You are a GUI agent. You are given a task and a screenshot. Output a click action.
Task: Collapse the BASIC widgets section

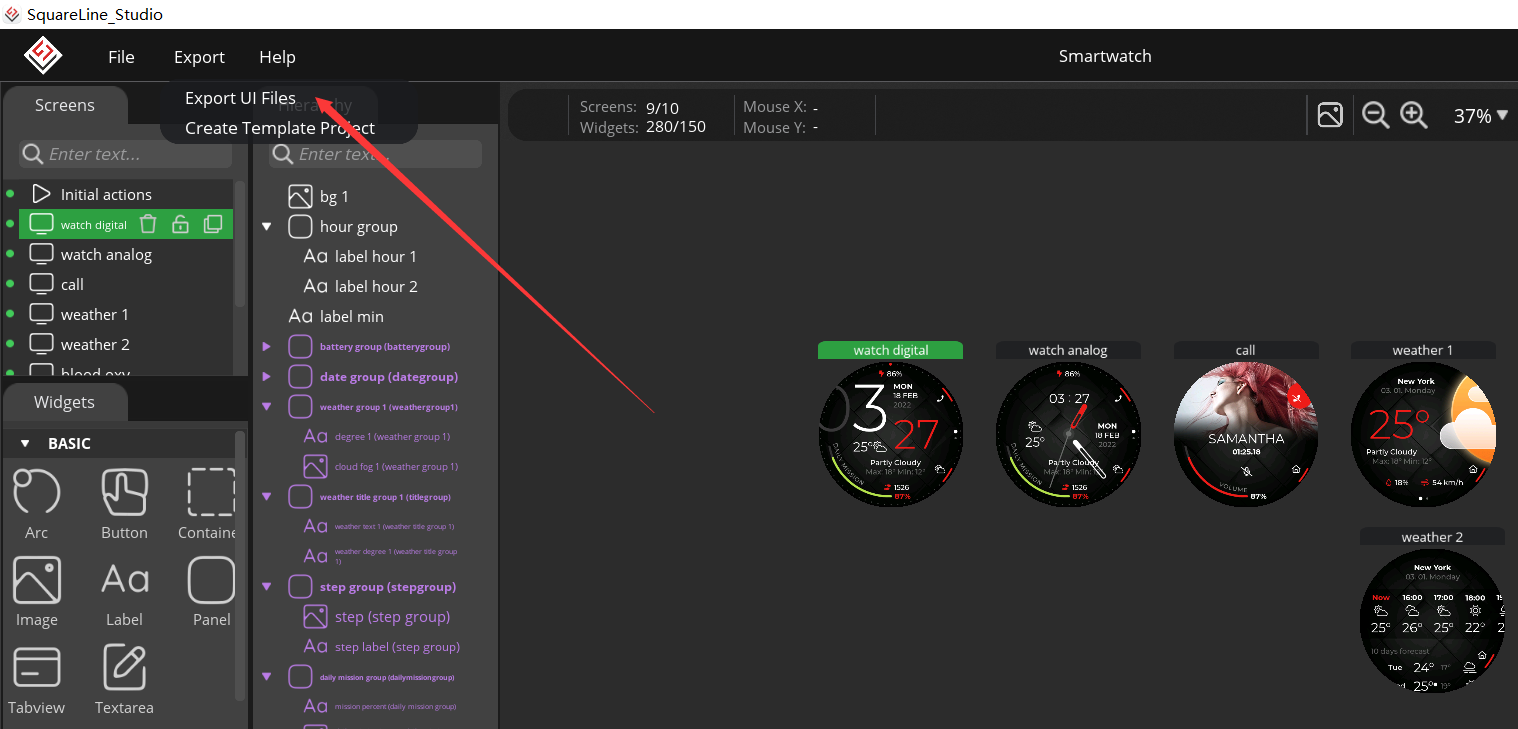click(26, 443)
